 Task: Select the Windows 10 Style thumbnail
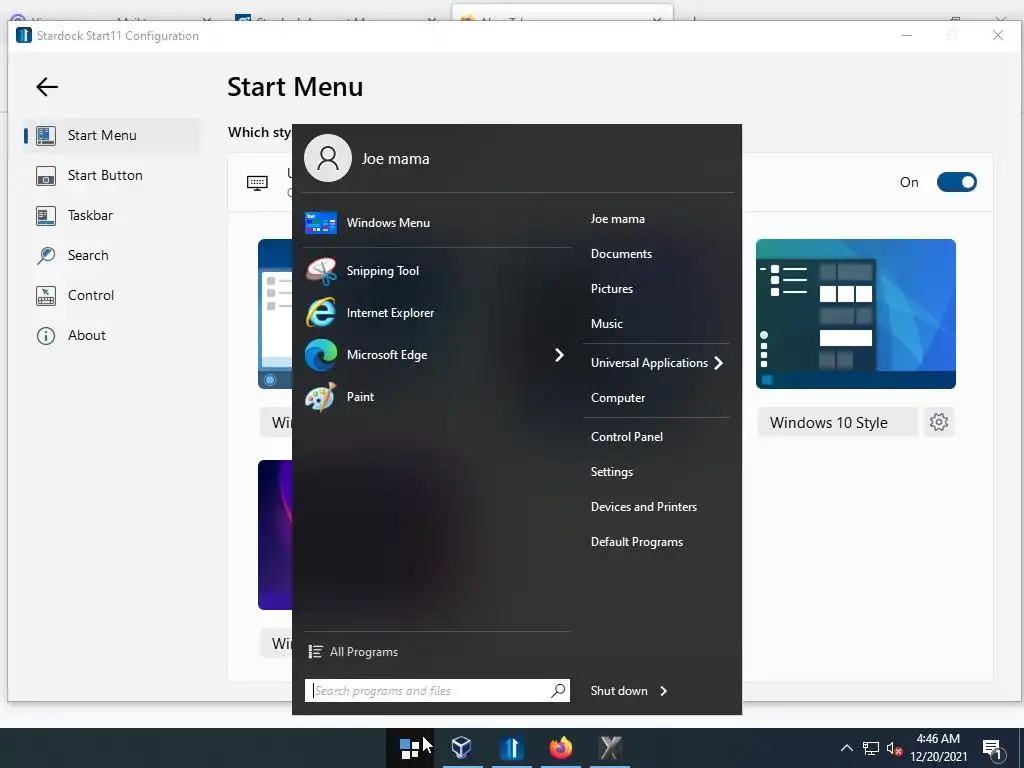pos(856,313)
